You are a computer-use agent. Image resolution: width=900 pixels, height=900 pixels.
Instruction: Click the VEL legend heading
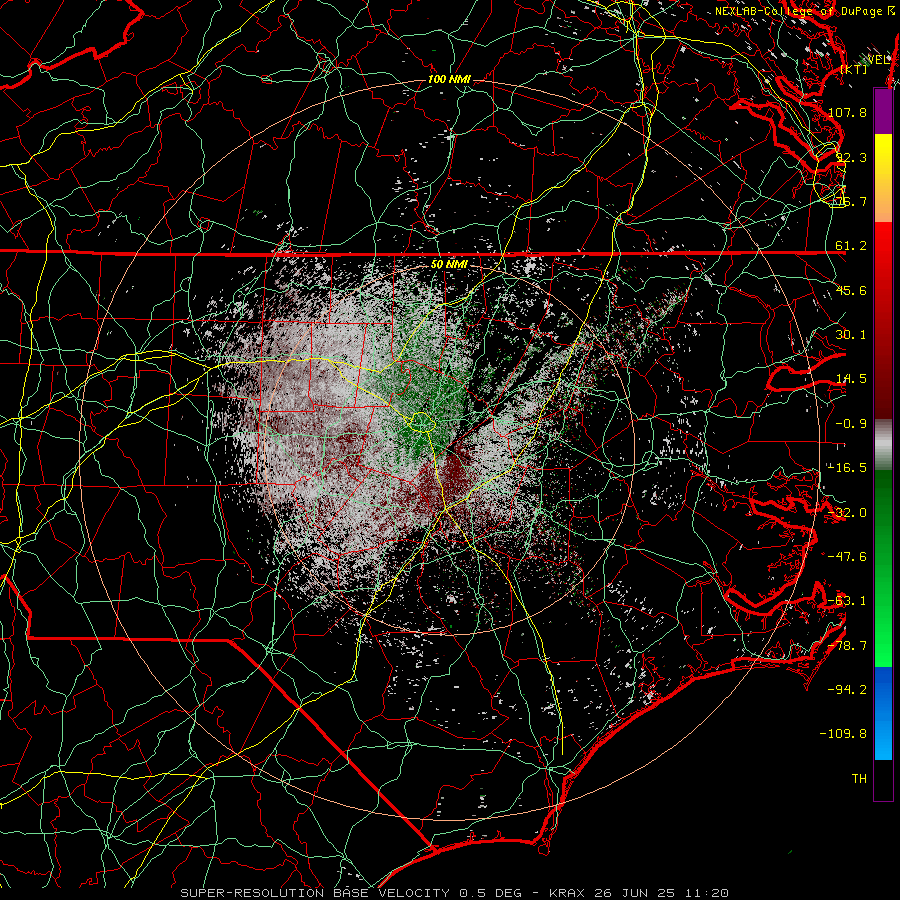coord(878,60)
